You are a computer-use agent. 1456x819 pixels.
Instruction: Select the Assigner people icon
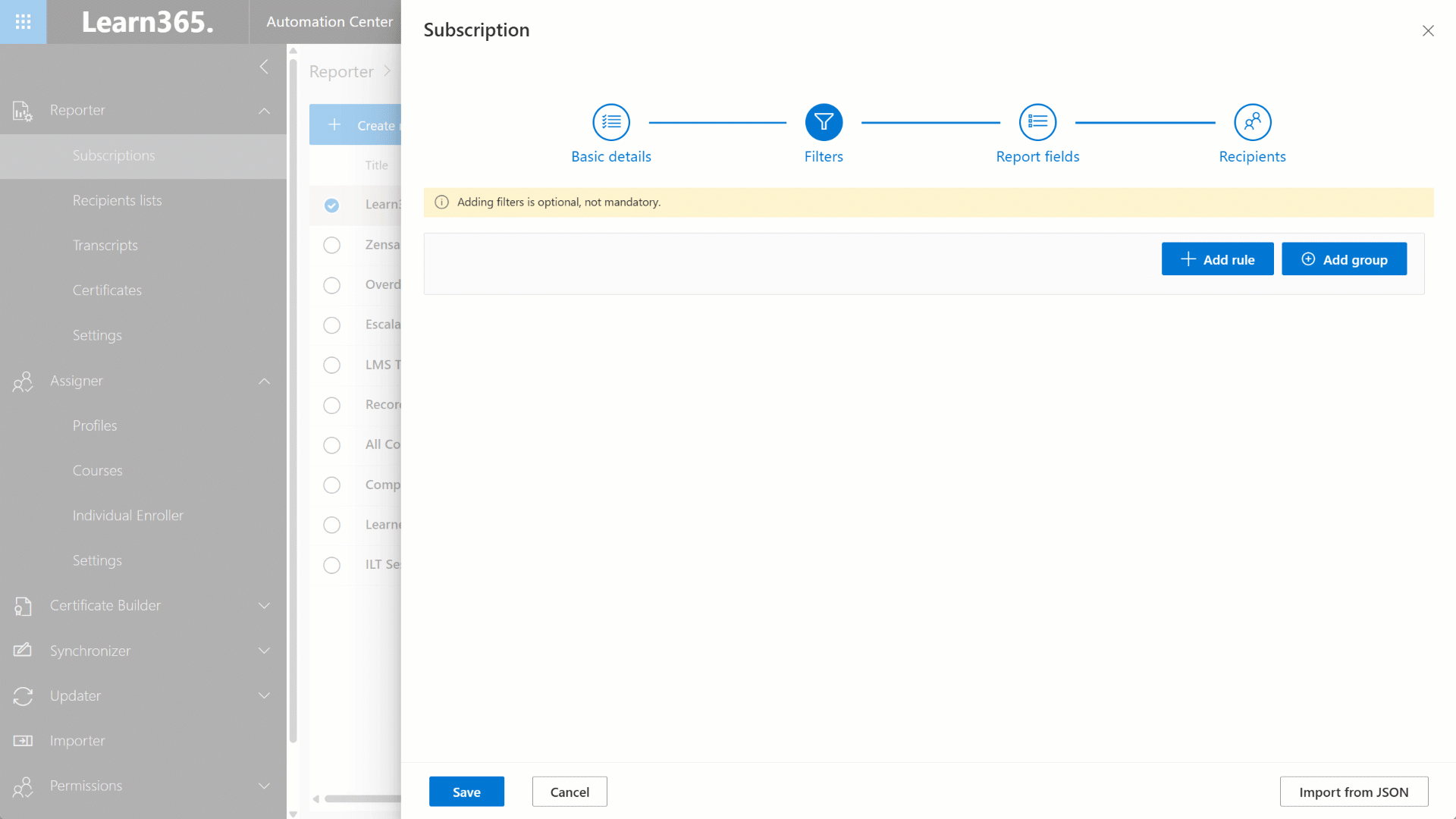tap(23, 381)
